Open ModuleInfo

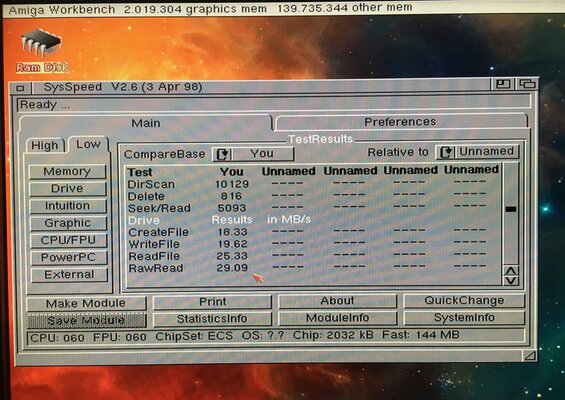[337, 318]
